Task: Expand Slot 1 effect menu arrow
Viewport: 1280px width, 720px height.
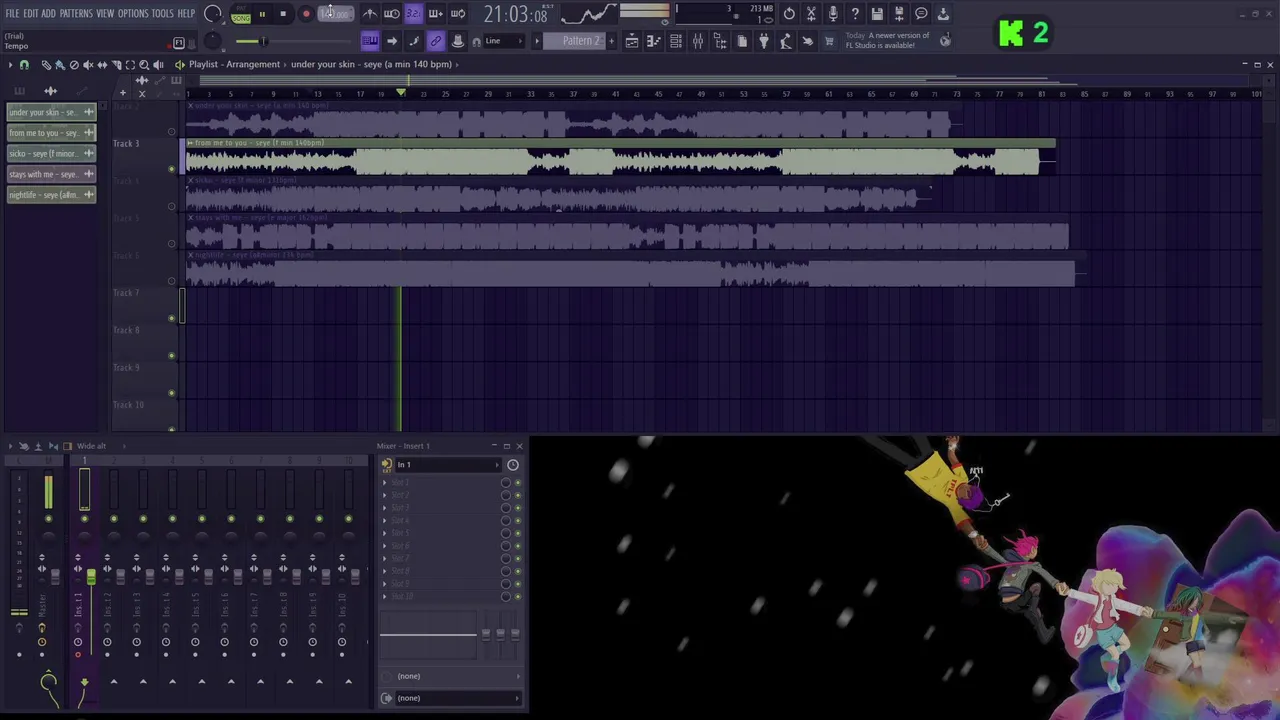Action: pyautogui.click(x=385, y=483)
